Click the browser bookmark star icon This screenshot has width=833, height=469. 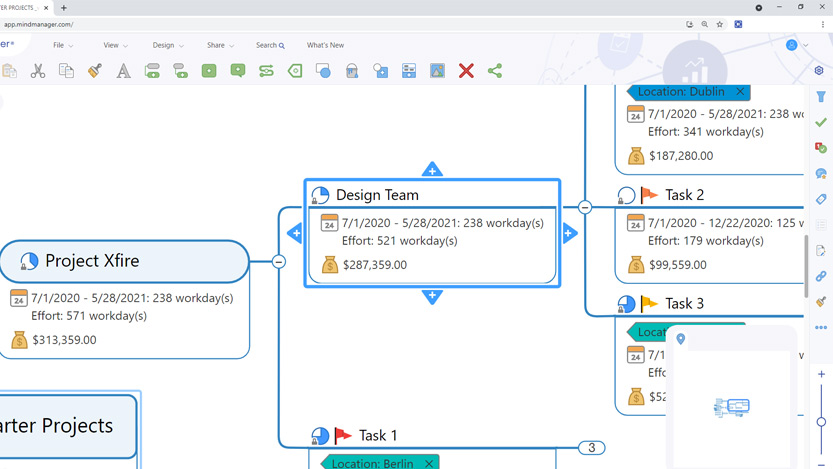tap(720, 24)
